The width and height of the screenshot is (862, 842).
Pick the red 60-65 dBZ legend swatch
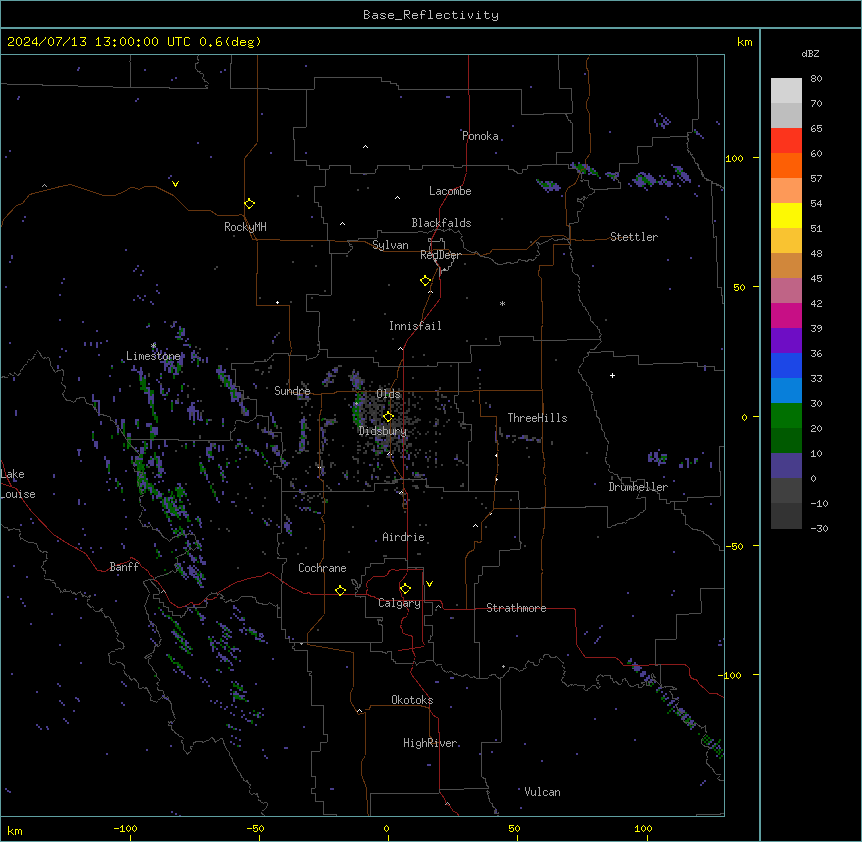(x=786, y=140)
